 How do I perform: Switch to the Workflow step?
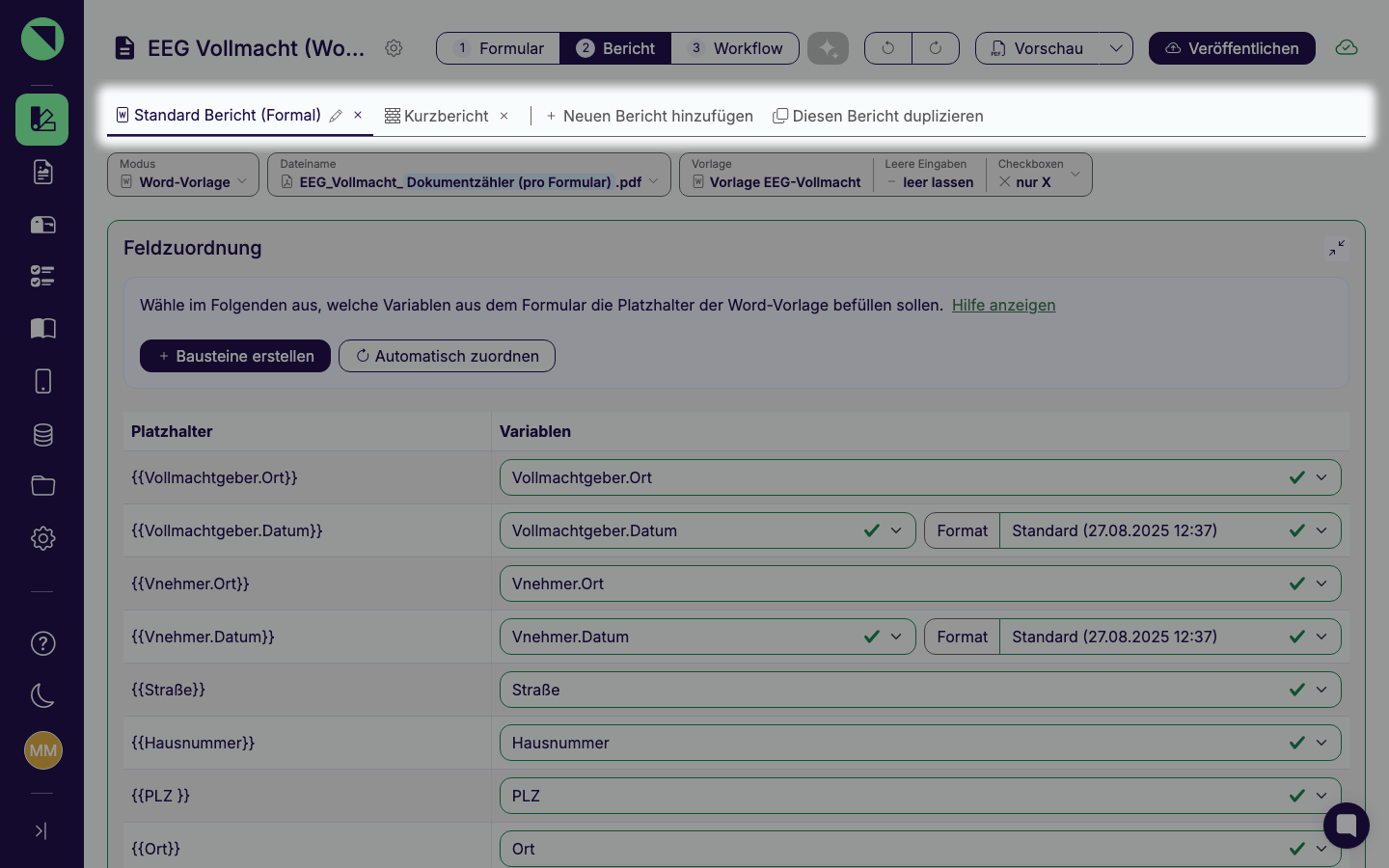tap(735, 48)
